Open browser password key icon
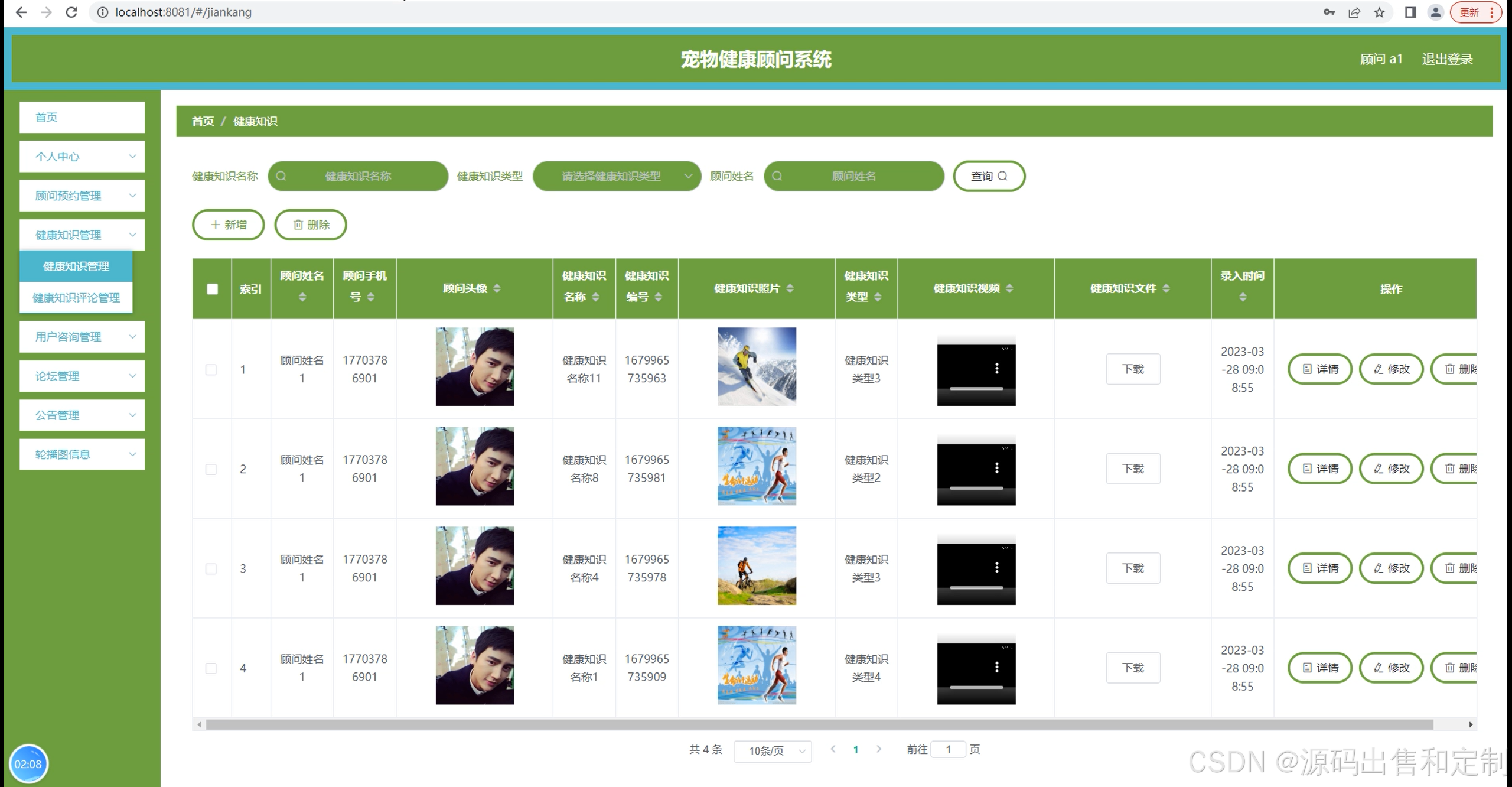The height and width of the screenshot is (787, 1512). pos(1329,12)
